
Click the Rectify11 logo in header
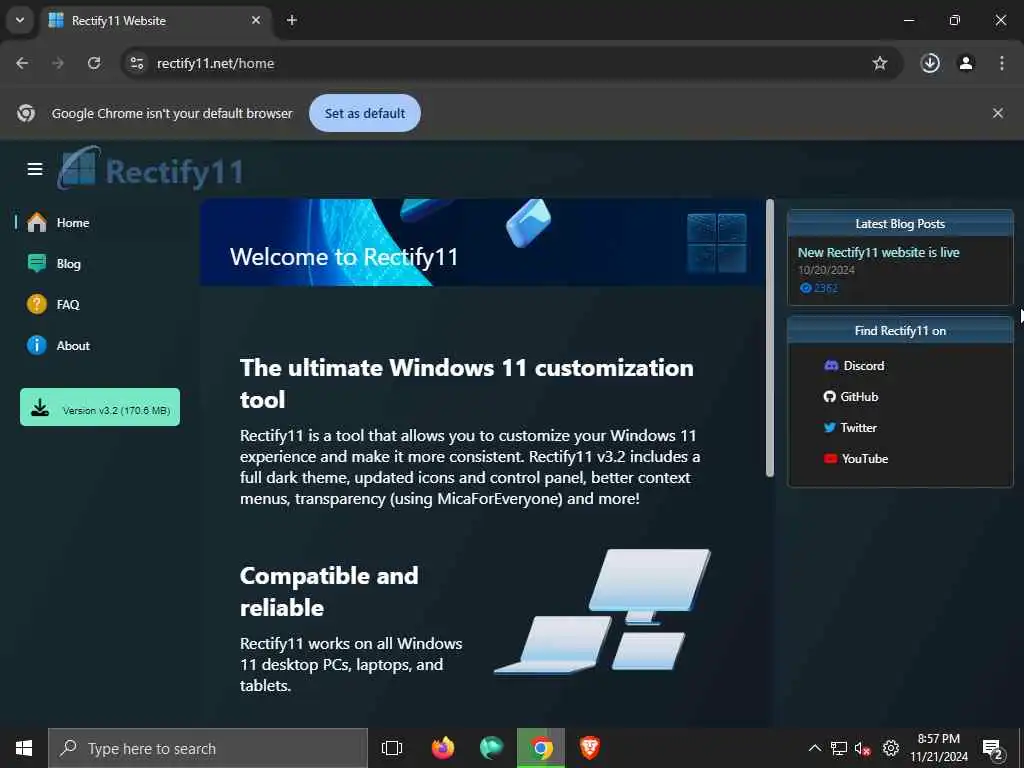pyautogui.click(x=150, y=168)
